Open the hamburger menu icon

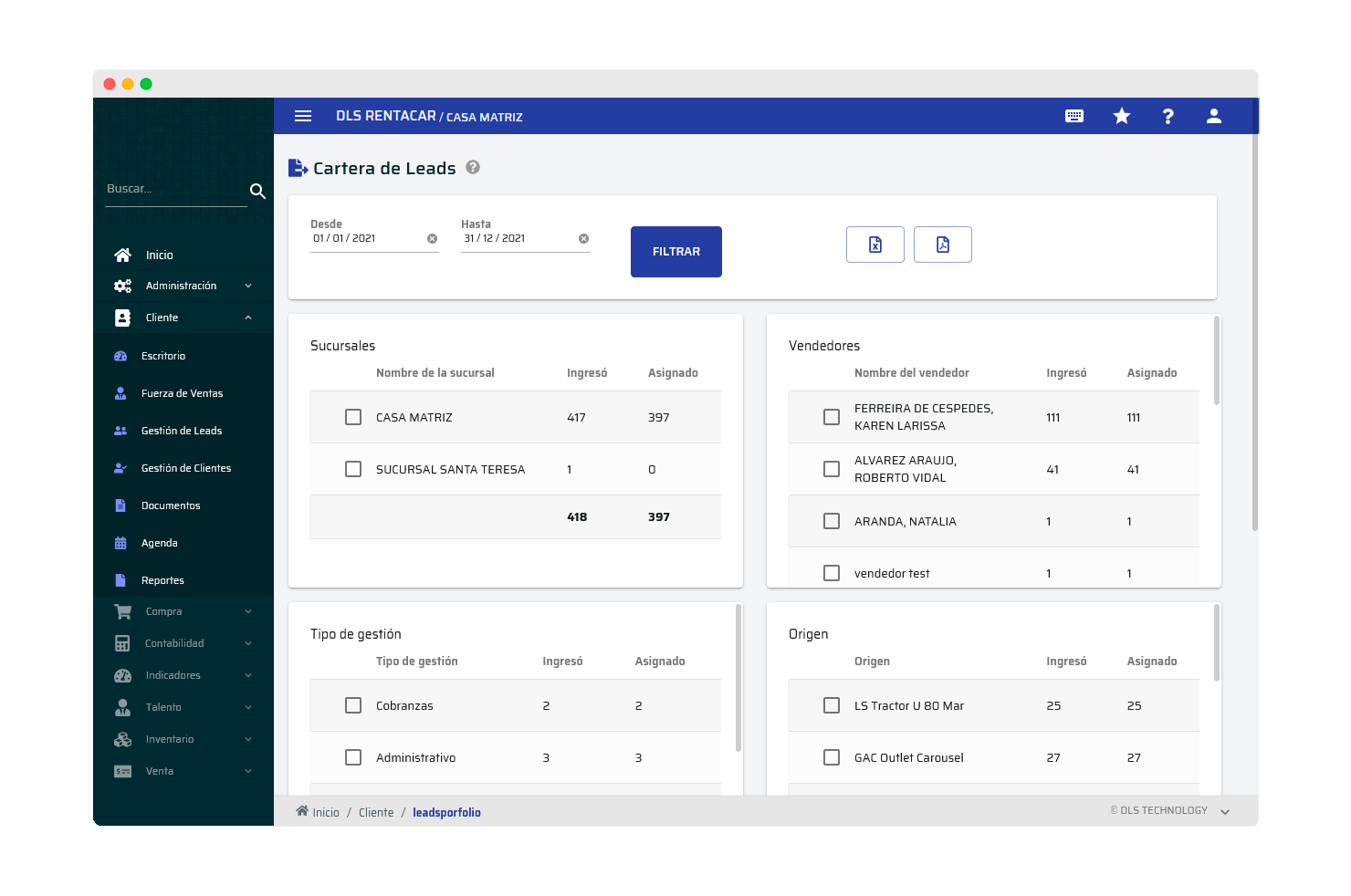[x=303, y=116]
